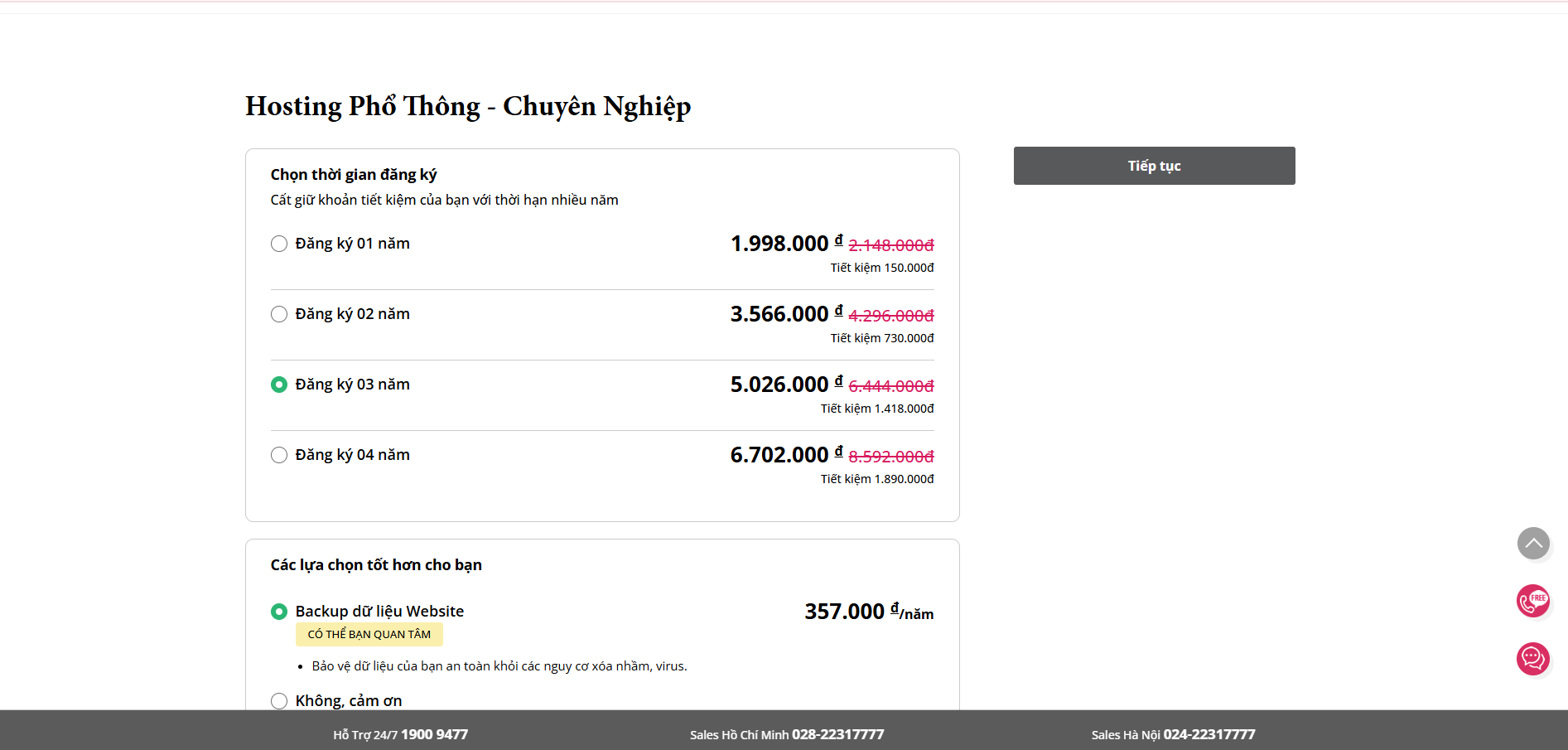Click the 5.026.000 đ price for 03 years
The width and height of the screenshot is (1568, 750).
point(779,385)
